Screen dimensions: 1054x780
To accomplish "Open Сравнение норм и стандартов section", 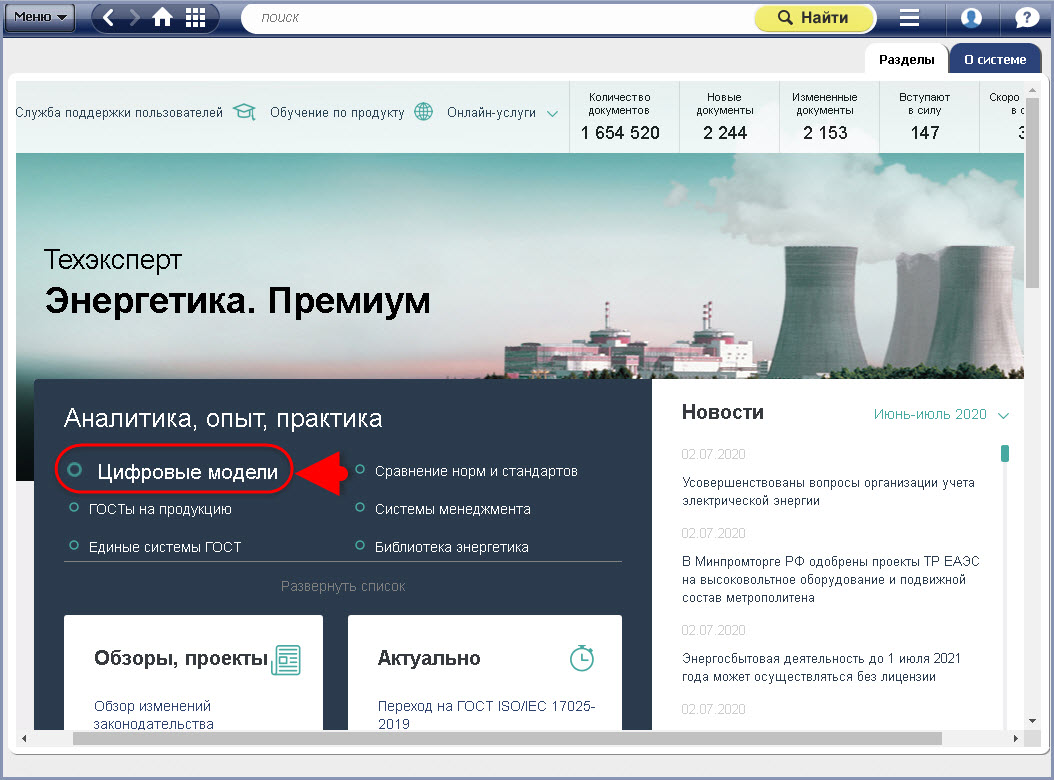I will [476, 471].
